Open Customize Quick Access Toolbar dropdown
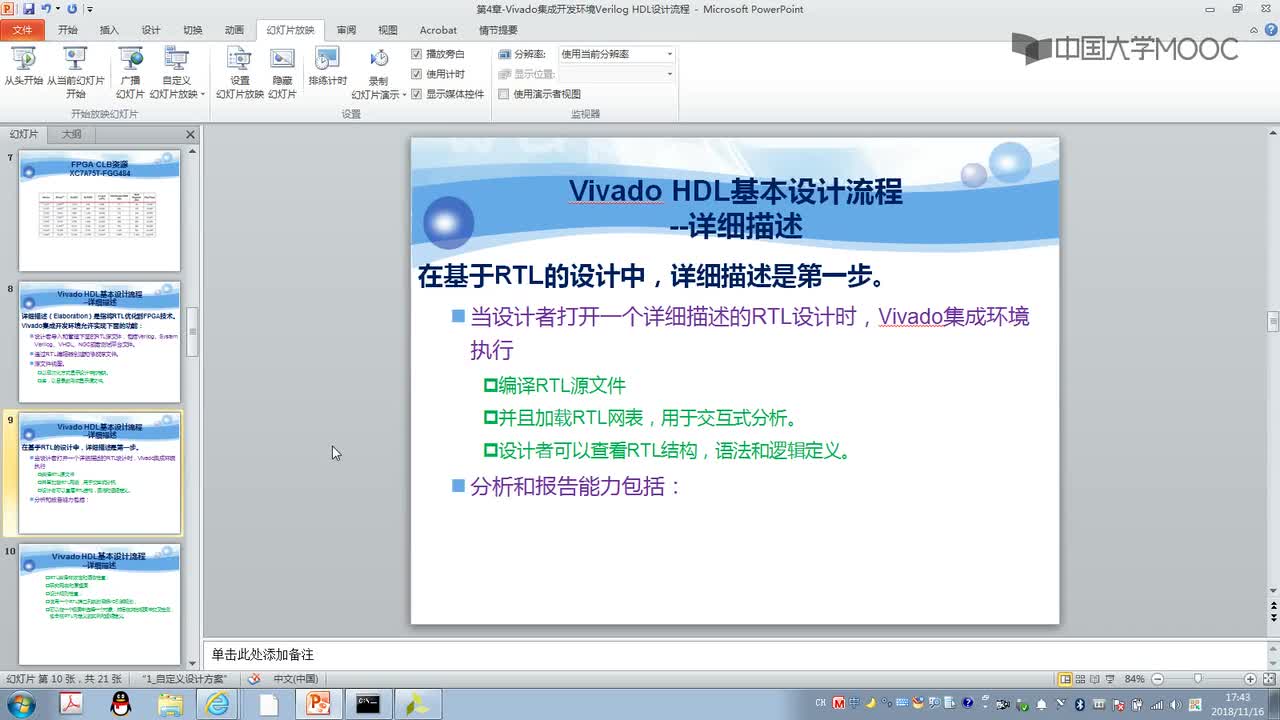The image size is (1280, 720). pos(90,9)
